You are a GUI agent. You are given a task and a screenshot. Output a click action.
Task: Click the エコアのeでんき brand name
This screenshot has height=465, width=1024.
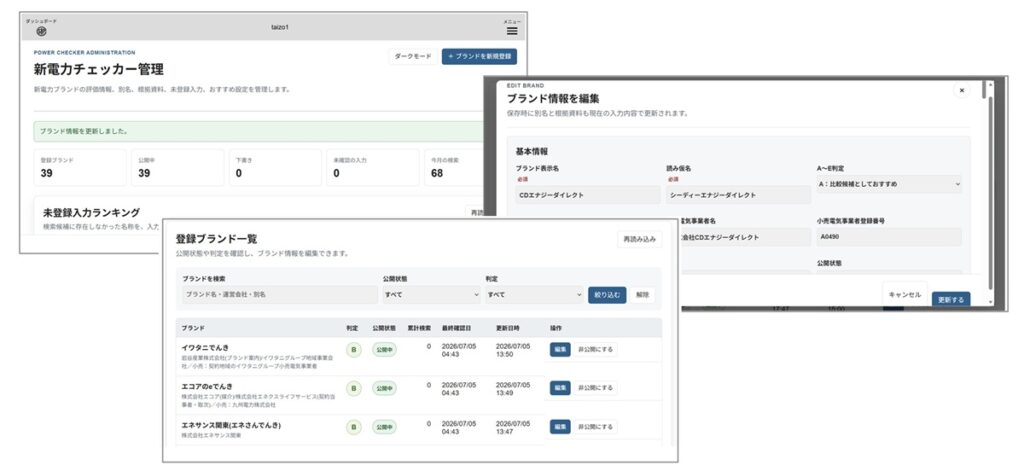coord(207,386)
